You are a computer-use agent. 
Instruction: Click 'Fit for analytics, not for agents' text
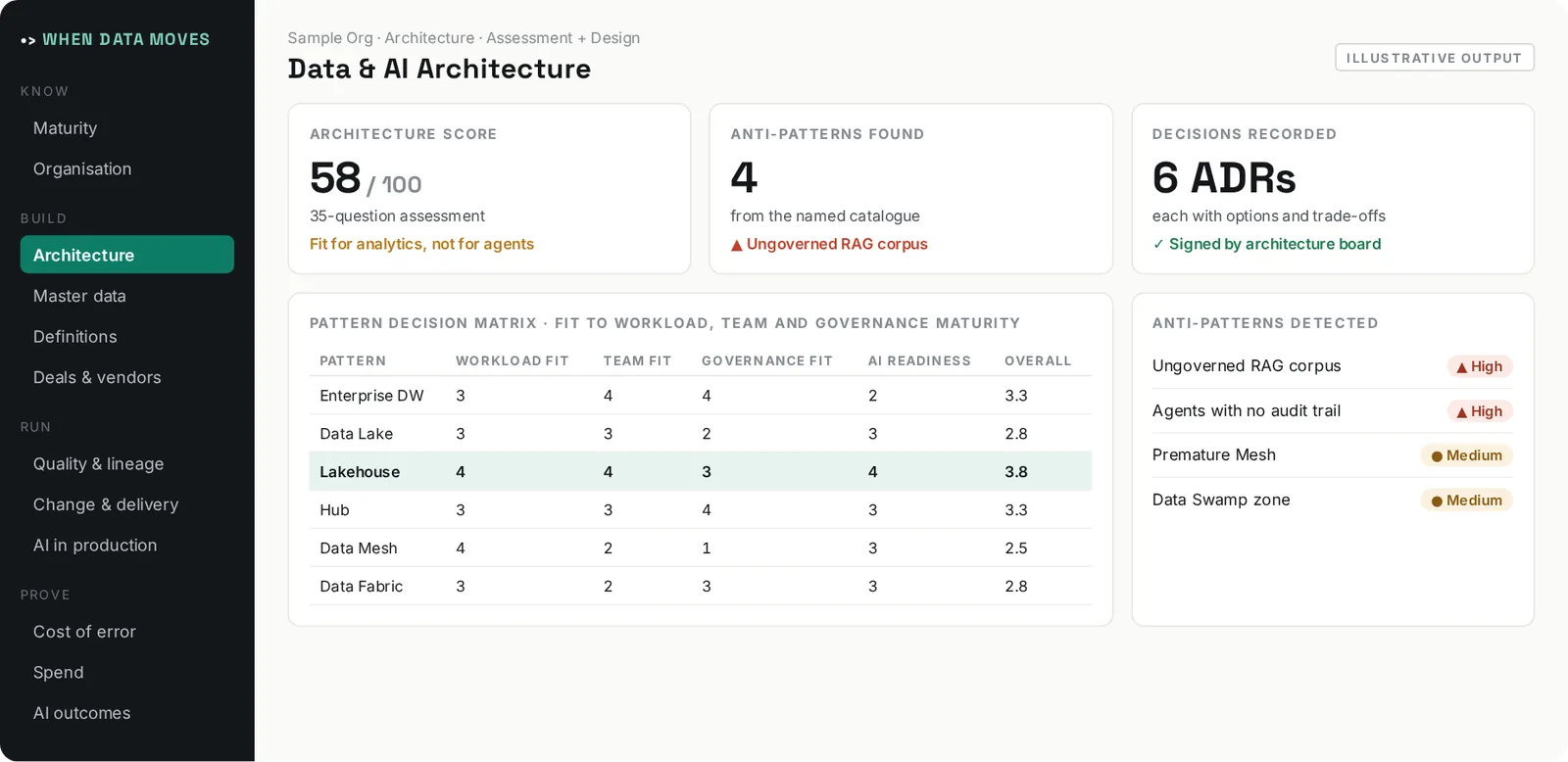pos(421,244)
